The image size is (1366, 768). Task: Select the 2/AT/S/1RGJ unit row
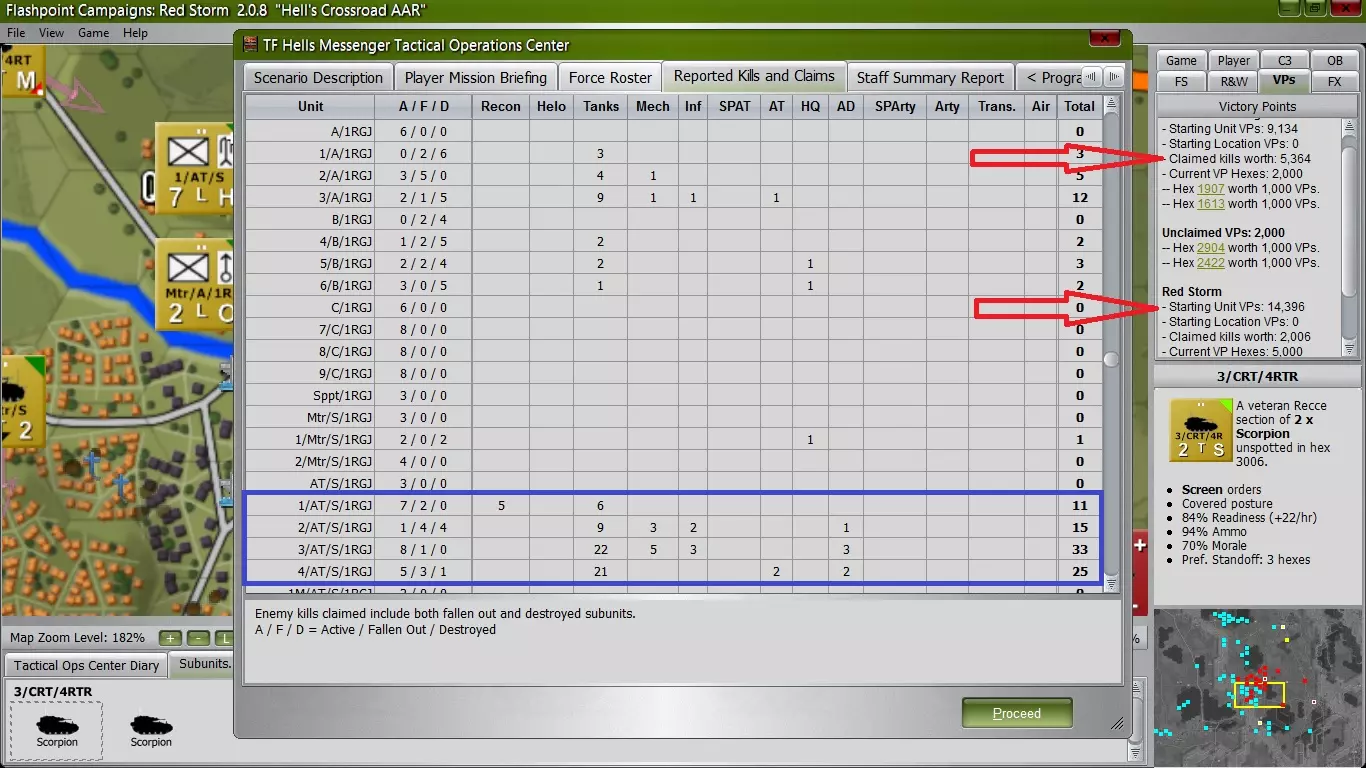click(672, 527)
